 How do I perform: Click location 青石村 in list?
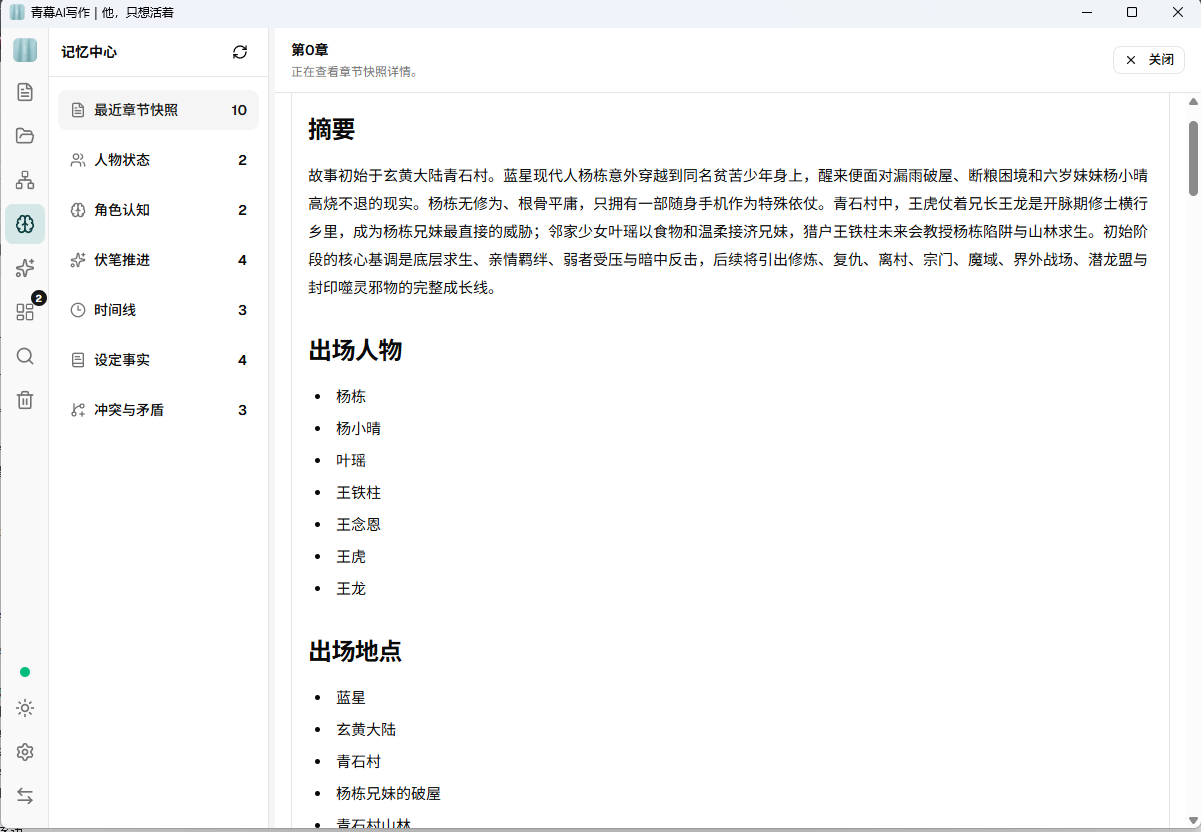pyautogui.click(x=359, y=762)
